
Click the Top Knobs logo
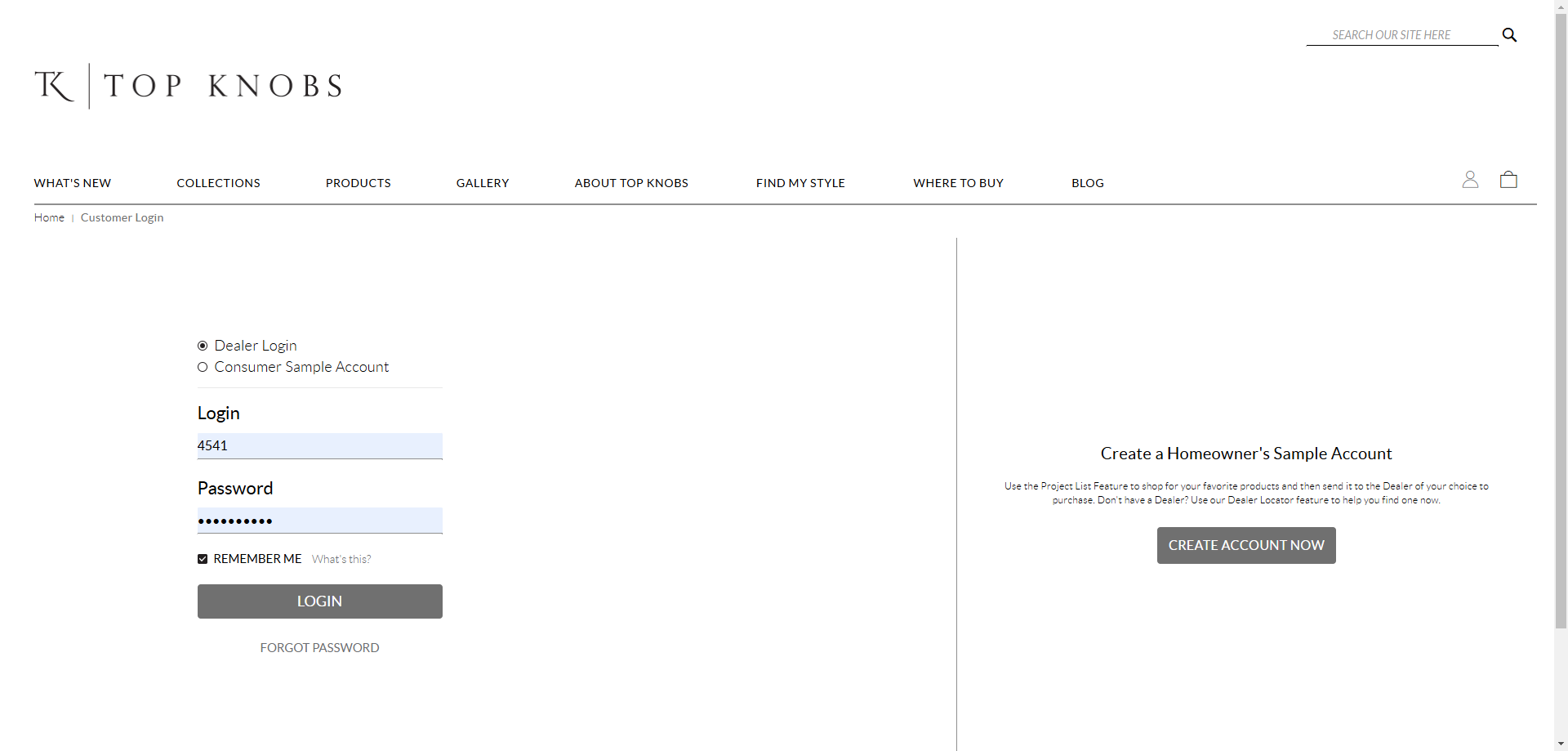pyautogui.click(x=188, y=86)
